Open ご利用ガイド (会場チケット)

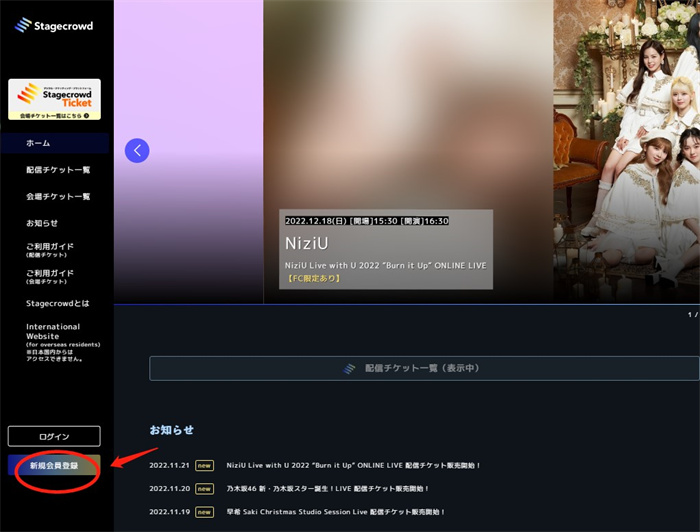coord(50,276)
